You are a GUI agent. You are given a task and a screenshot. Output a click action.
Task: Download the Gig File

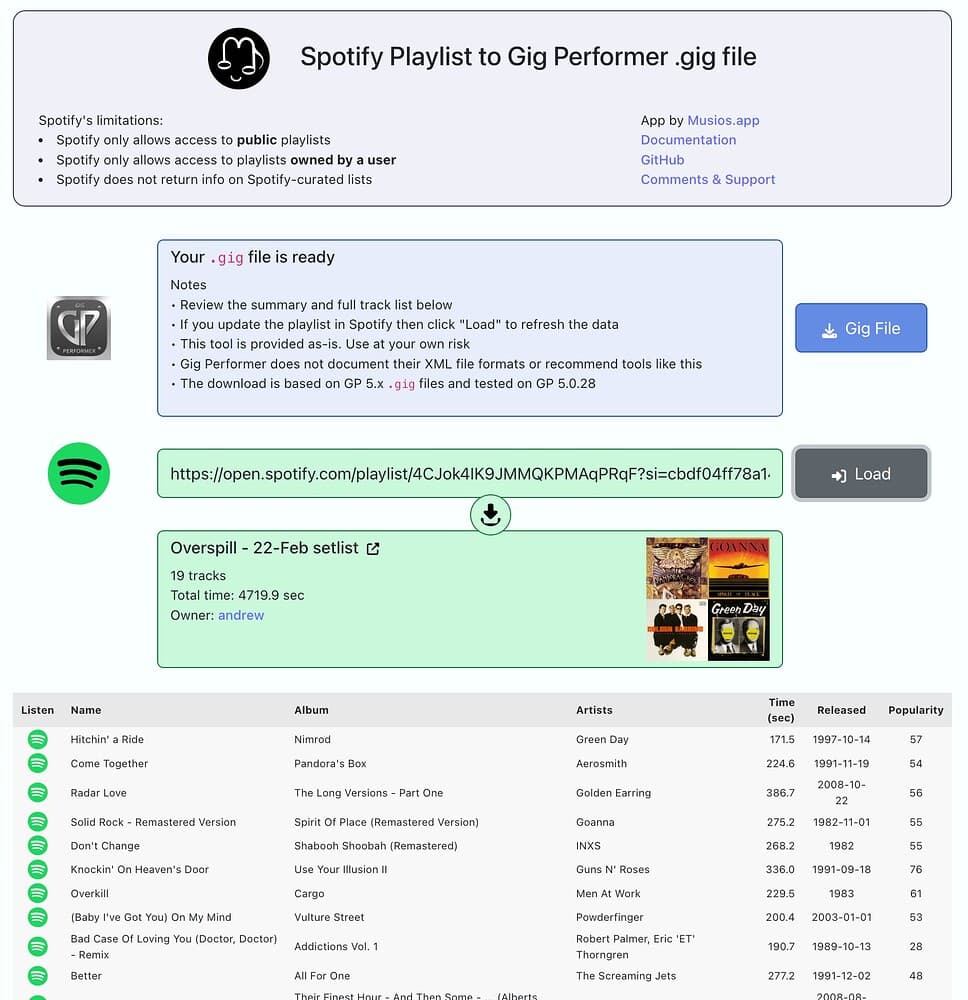point(860,328)
